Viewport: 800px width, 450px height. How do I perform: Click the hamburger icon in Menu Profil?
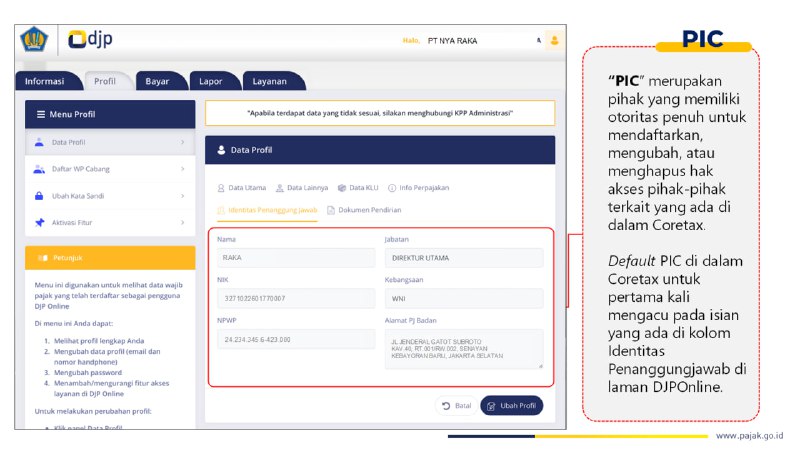click(40, 114)
